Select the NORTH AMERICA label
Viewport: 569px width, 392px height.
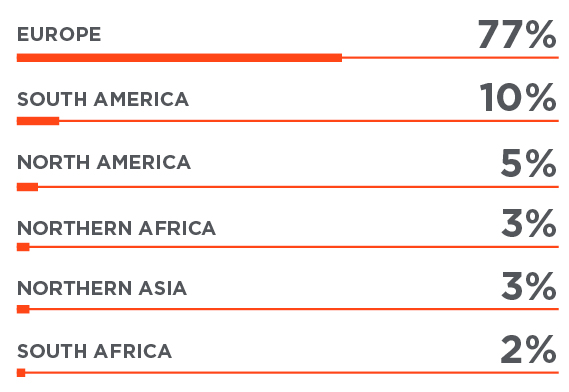[104, 162]
